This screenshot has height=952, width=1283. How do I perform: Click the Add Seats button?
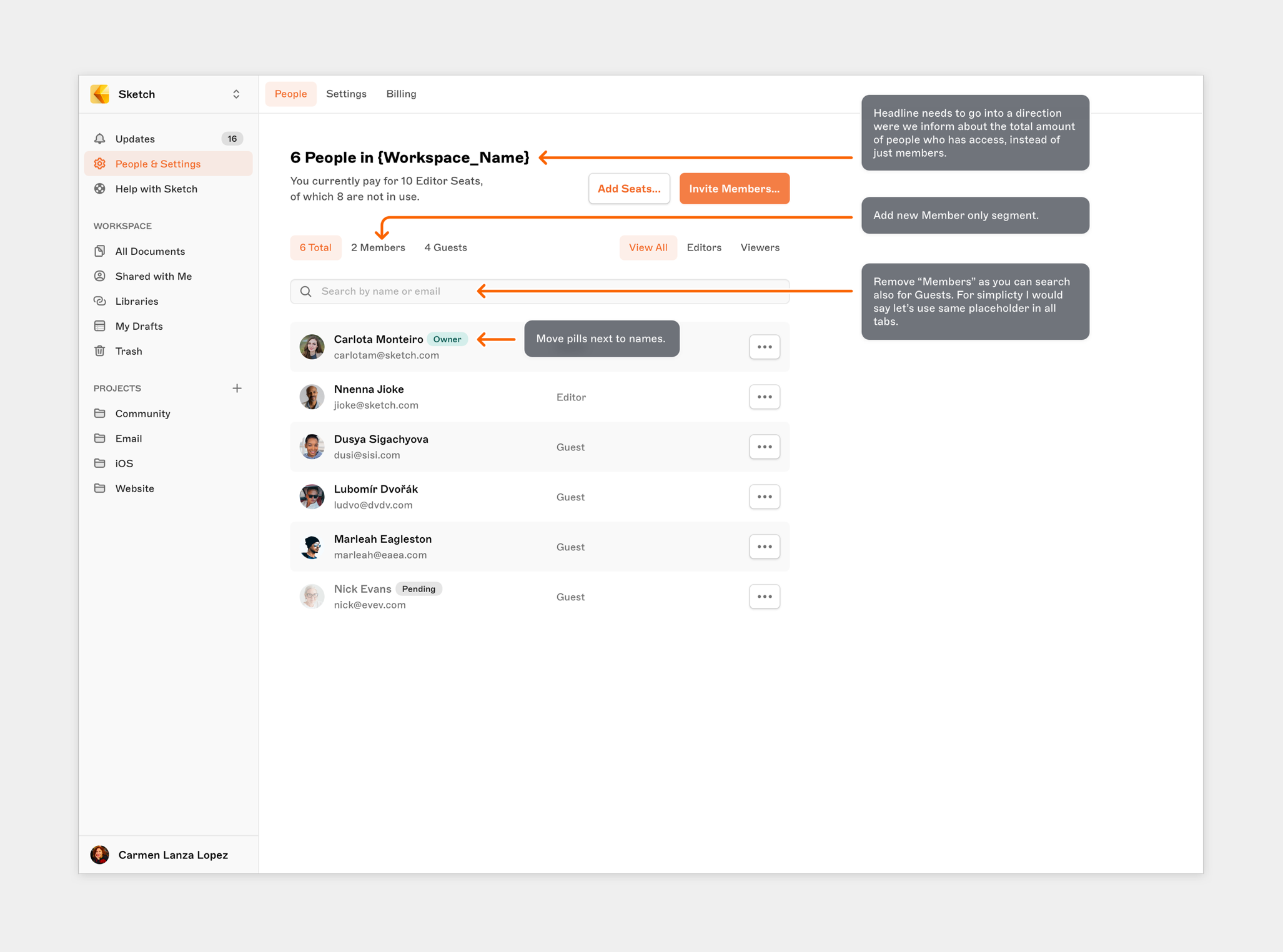(x=628, y=189)
